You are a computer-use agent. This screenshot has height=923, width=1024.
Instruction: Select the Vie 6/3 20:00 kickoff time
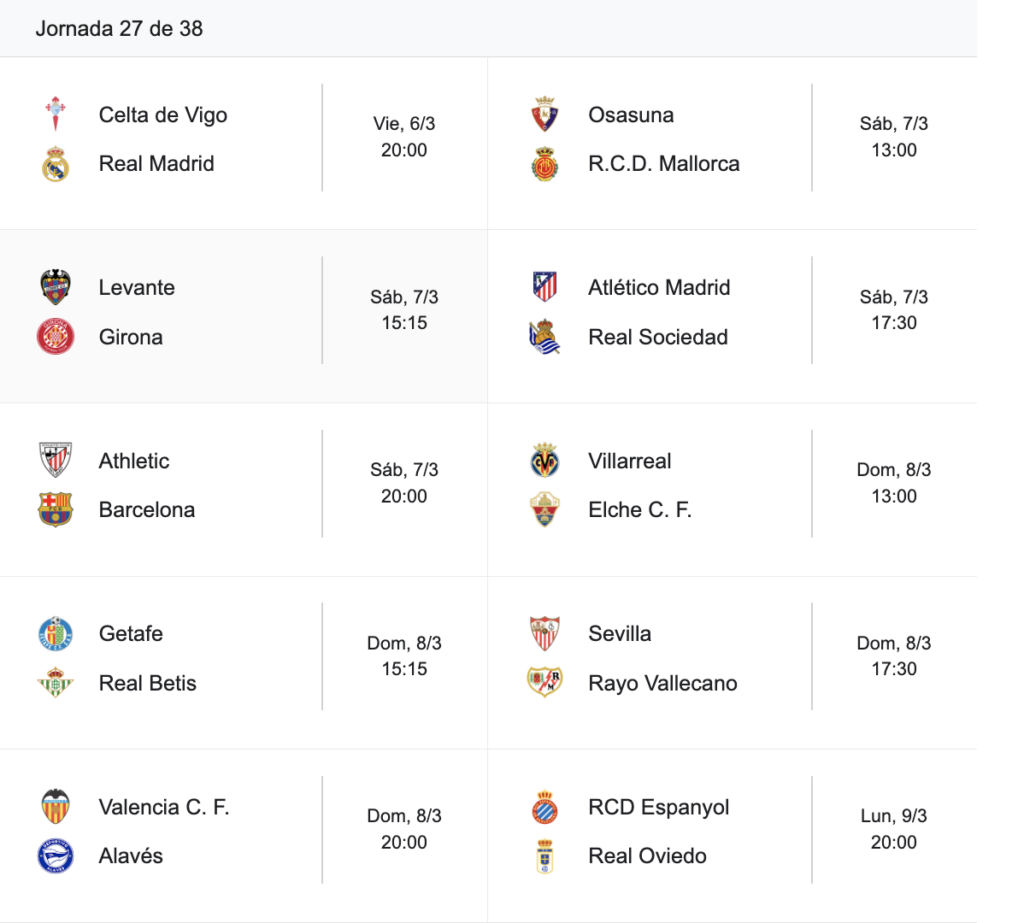(x=404, y=137)
